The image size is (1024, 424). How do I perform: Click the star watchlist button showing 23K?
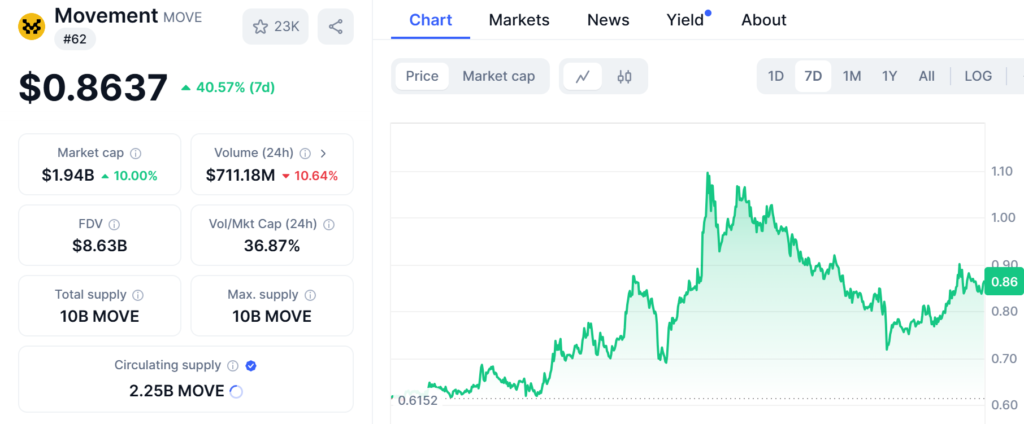(275, 27)
